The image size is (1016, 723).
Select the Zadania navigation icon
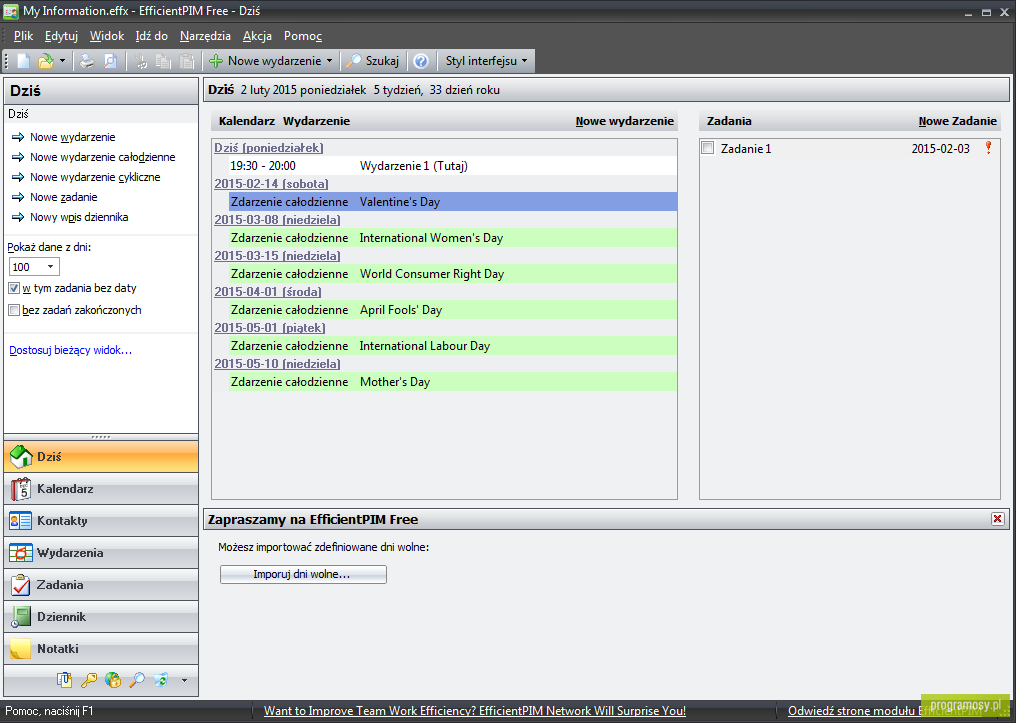click(21, 585)
